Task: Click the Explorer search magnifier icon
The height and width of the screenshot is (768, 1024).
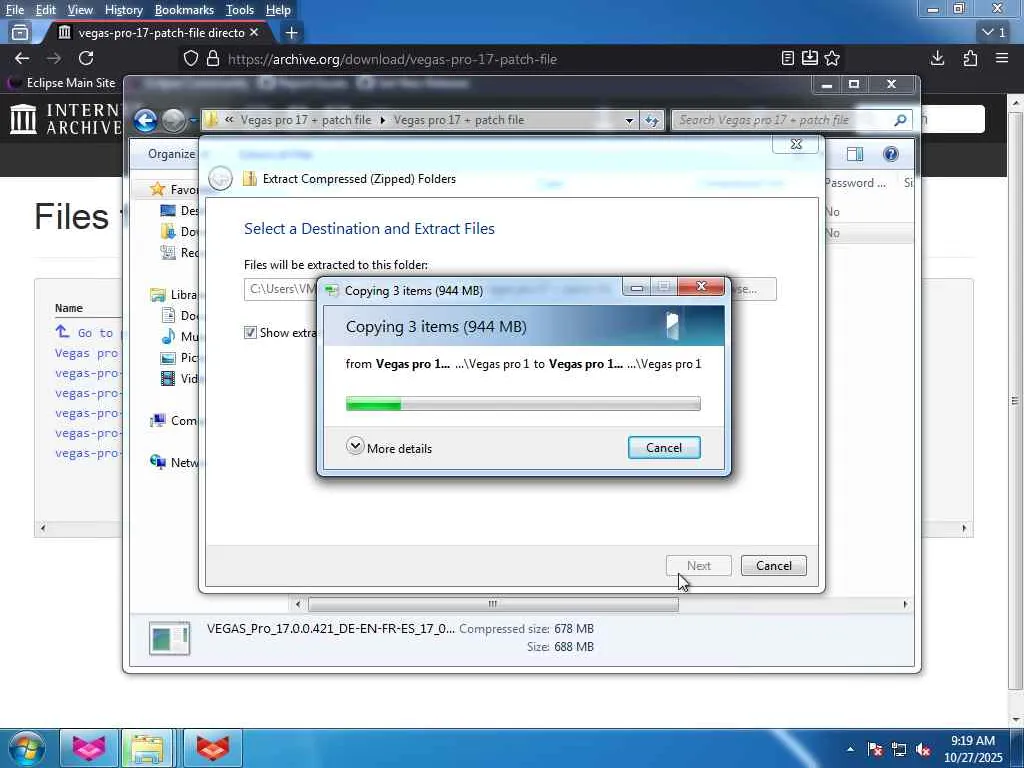Action: coord(901,120)
